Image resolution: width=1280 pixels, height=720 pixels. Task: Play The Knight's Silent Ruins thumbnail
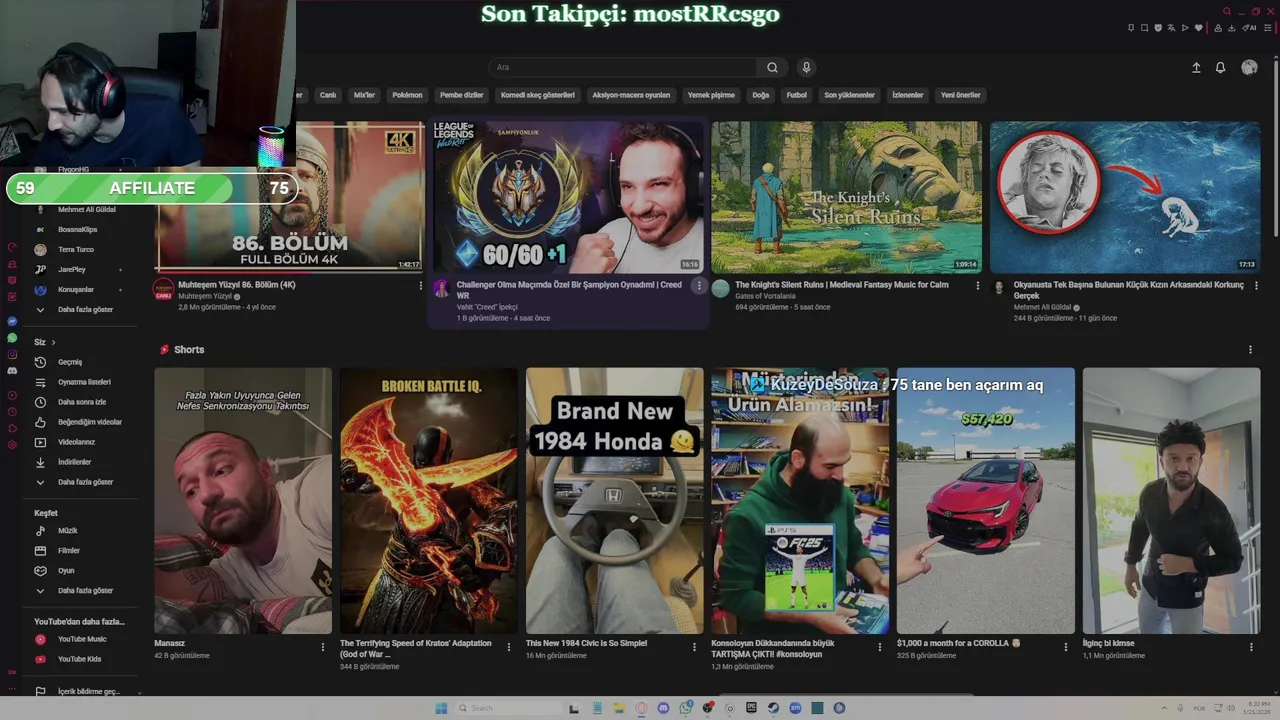[846, 197]
